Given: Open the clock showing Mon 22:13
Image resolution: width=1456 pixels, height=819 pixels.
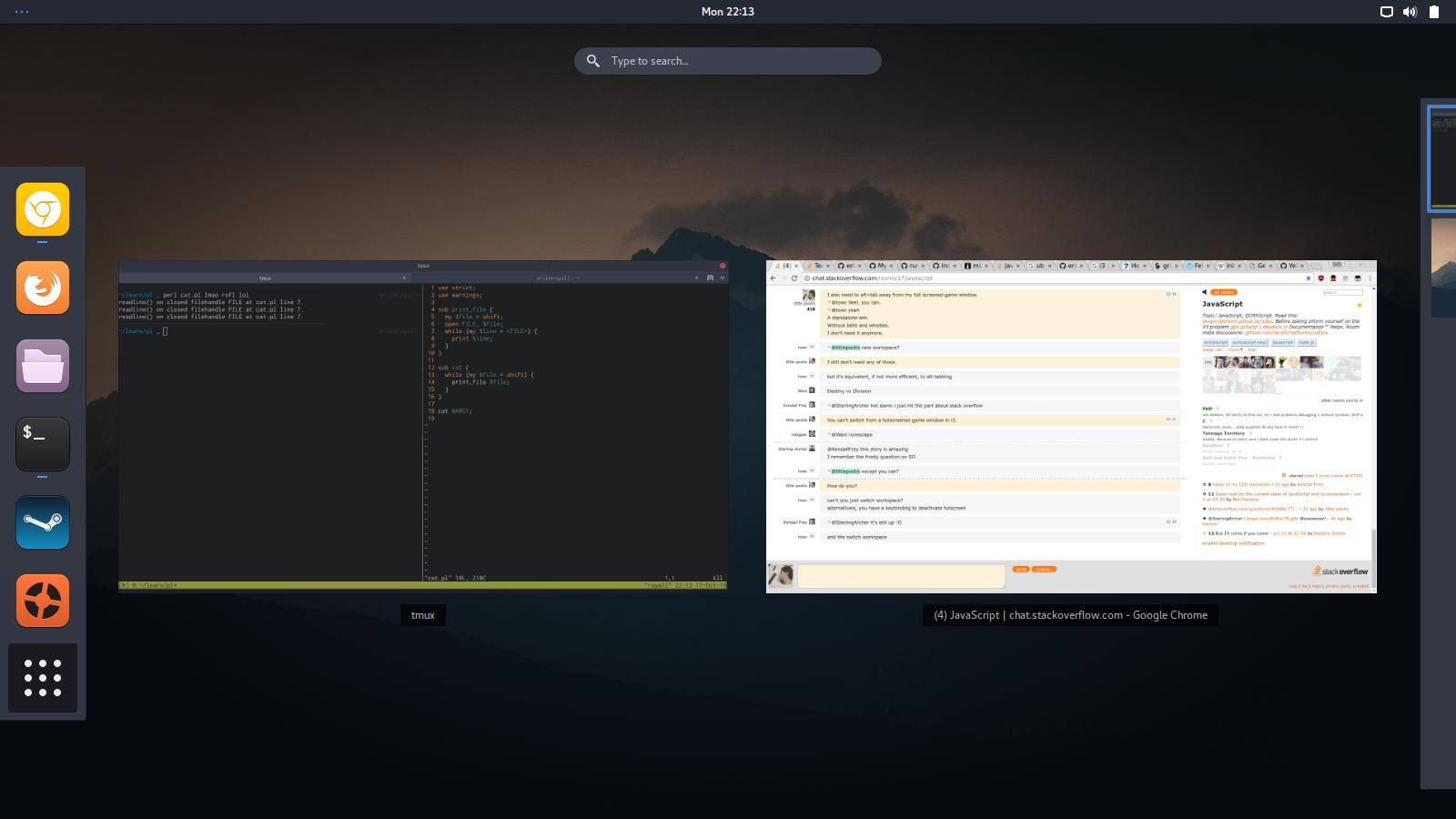Looking at the screenshot, I should point(728,12).
